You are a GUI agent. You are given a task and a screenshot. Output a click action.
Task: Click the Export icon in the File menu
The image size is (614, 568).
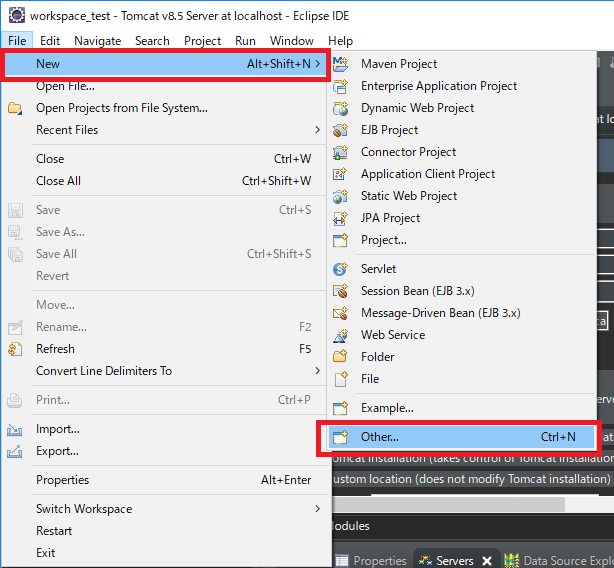tap(15, 451)
